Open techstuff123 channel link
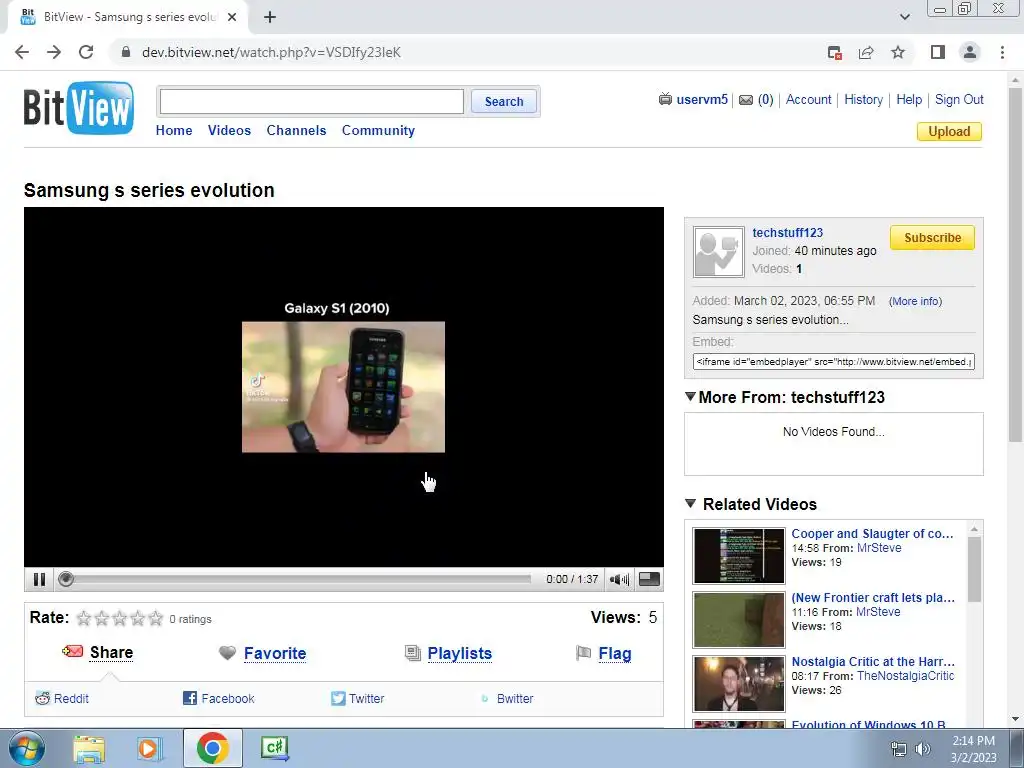Screen dimensions: 1024x768 (788, 232)
